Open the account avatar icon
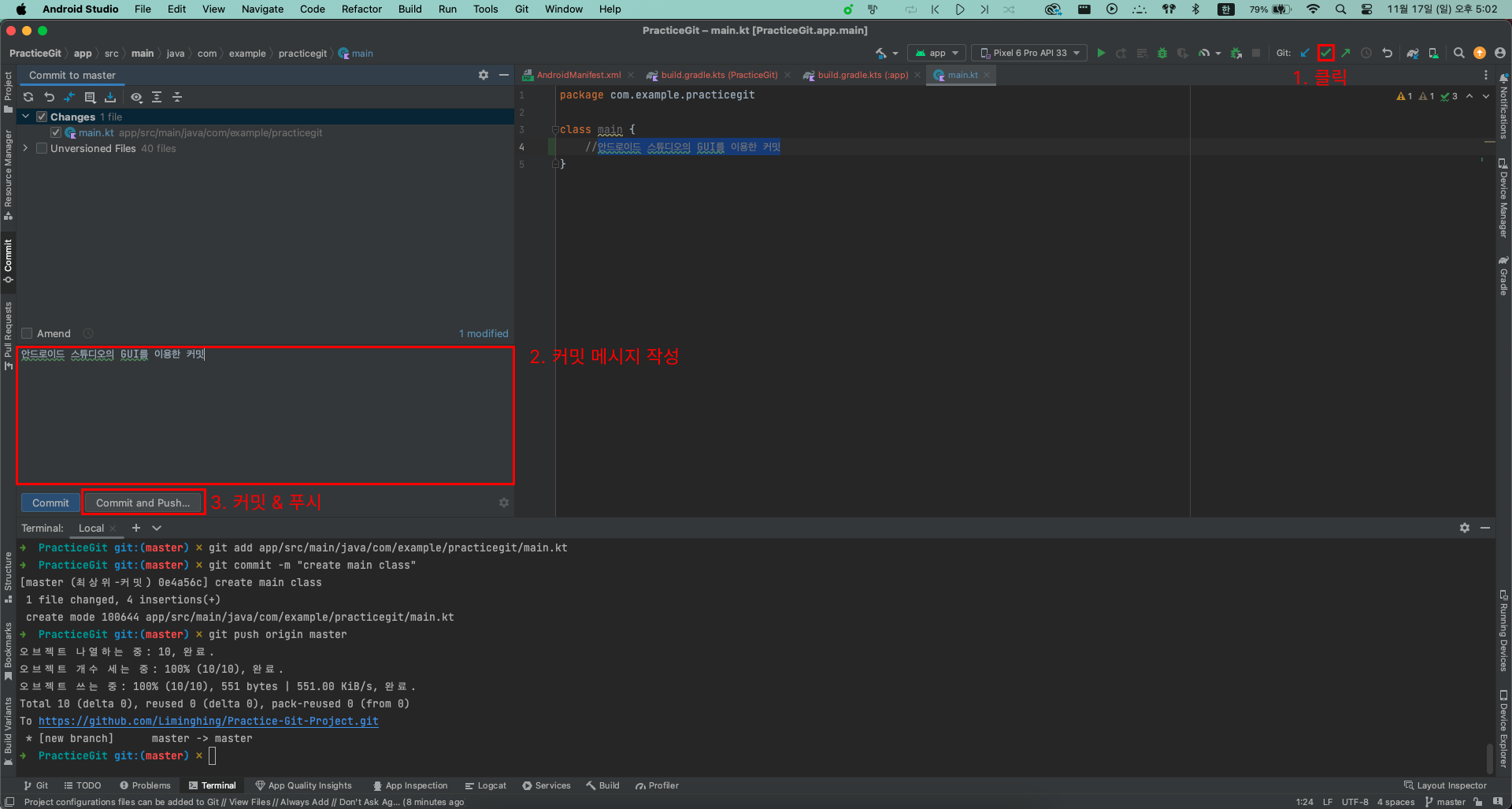 [x=1499, y=53]
